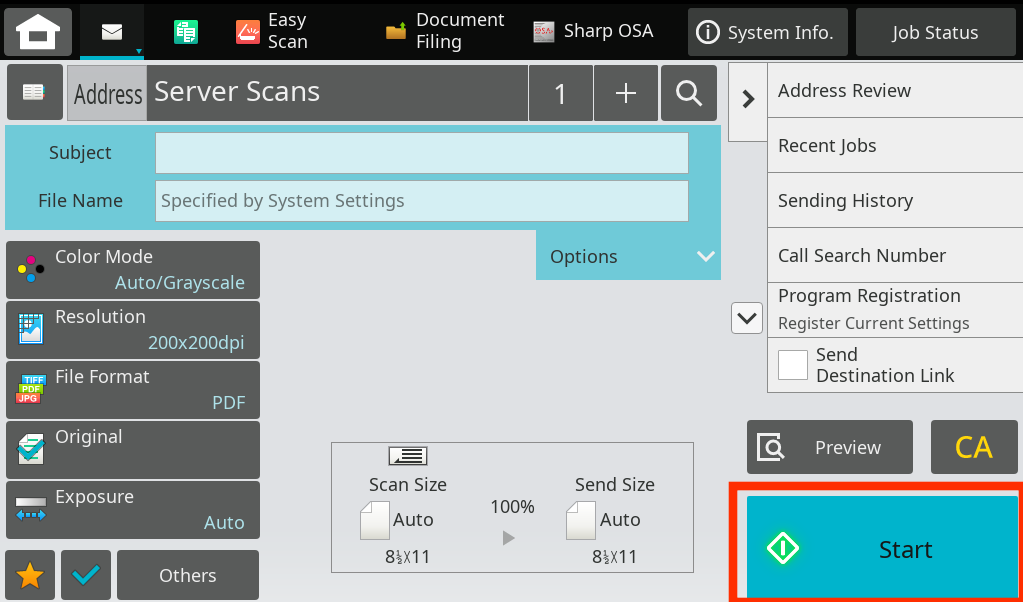
Task: Open the Exposure Auto setting
Action: click(132, 510)
